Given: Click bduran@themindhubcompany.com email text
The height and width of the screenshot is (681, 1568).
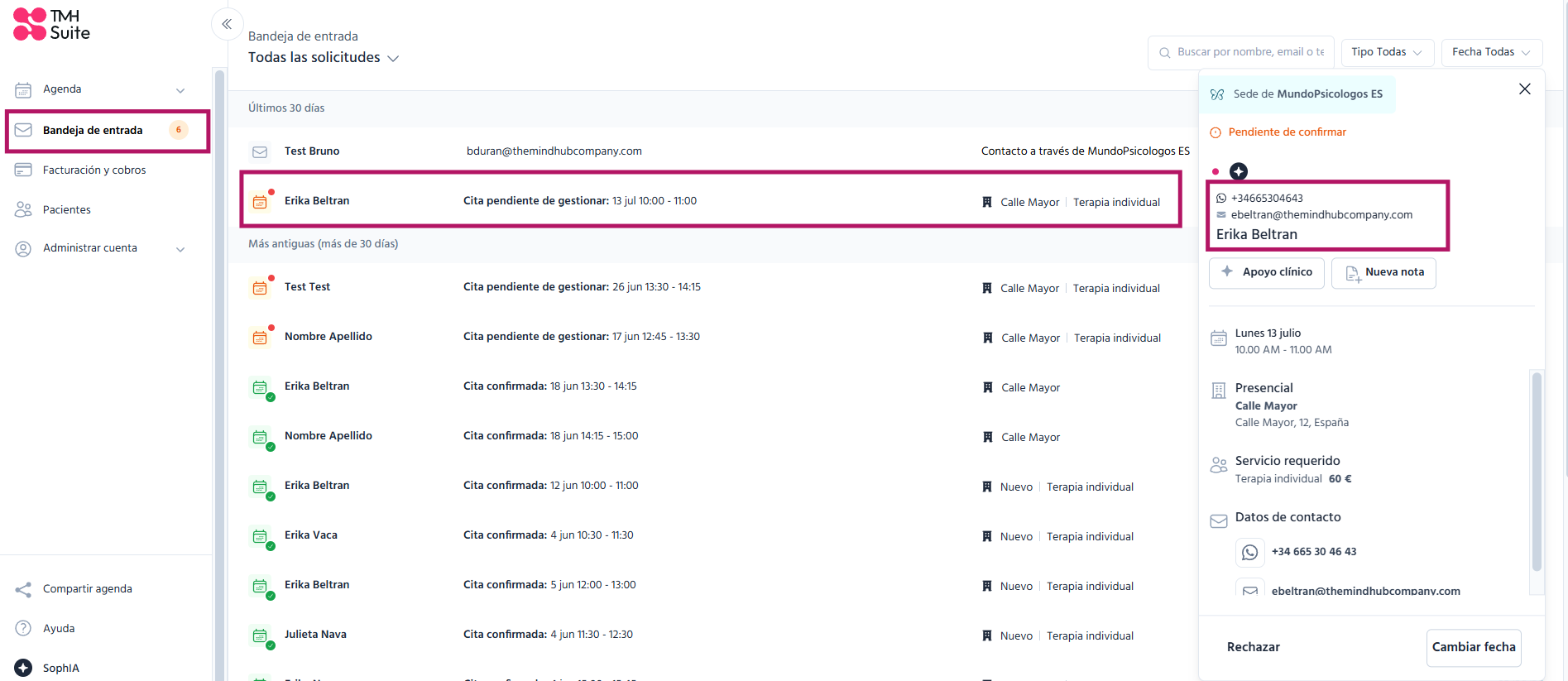Looking at the screenshot, I should pyautogui.click(x=554, y=151).
